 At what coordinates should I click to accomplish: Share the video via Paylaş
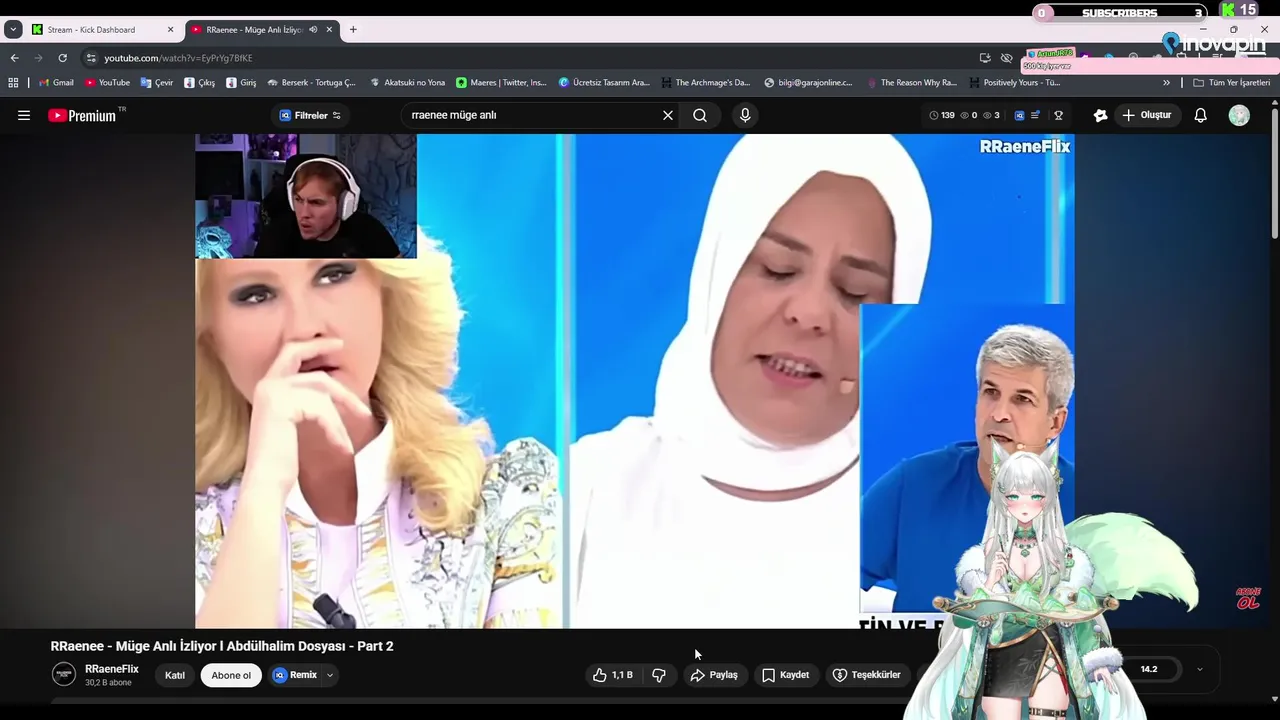pos(714,675)
